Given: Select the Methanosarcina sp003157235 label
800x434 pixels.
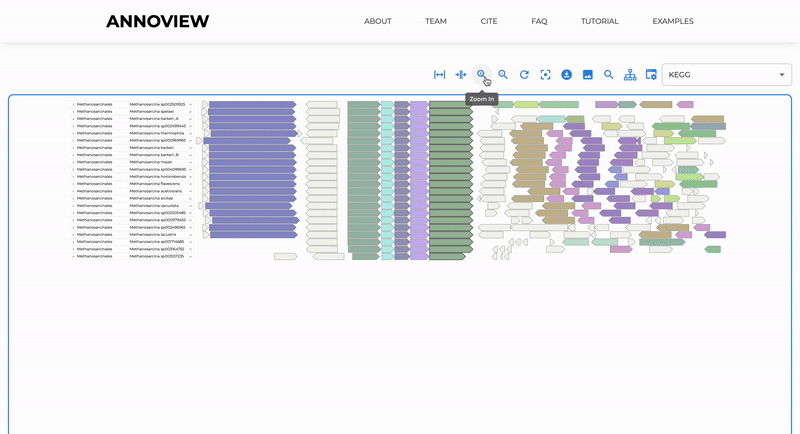Looking at the screenshot, I should click(x=157, y=256).
